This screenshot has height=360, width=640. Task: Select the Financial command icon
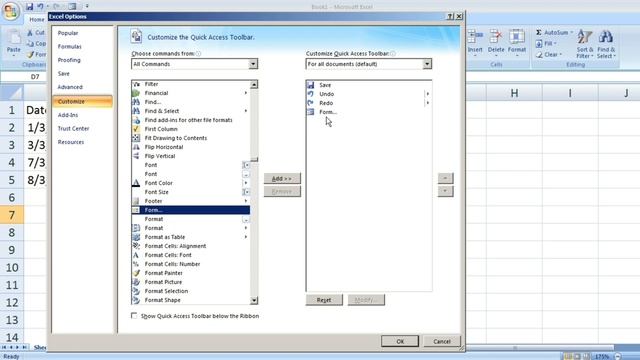136,93
